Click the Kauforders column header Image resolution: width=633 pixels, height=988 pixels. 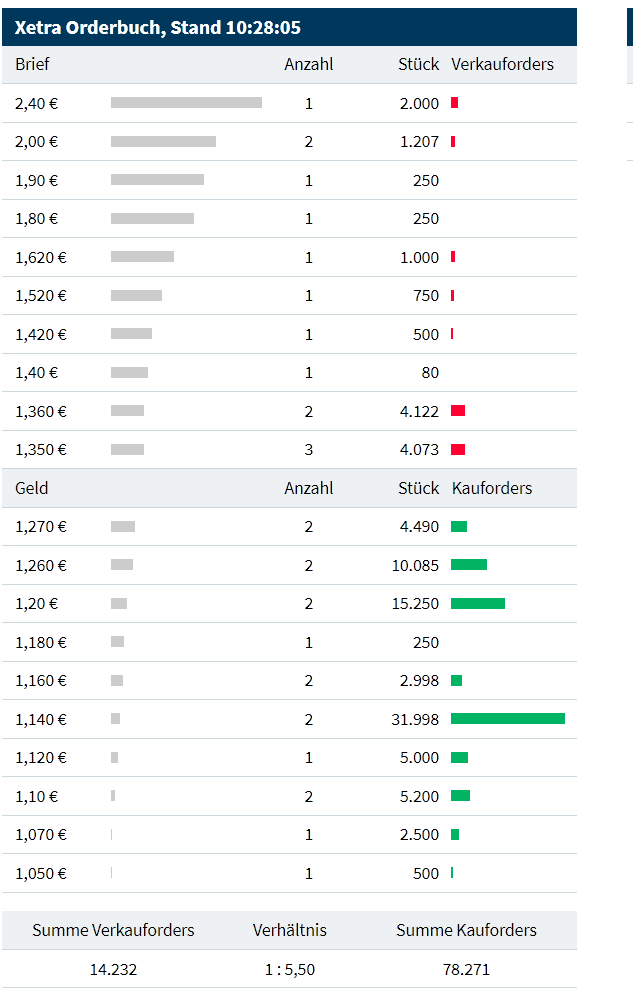pyautogui.click(x=492, y=488)
